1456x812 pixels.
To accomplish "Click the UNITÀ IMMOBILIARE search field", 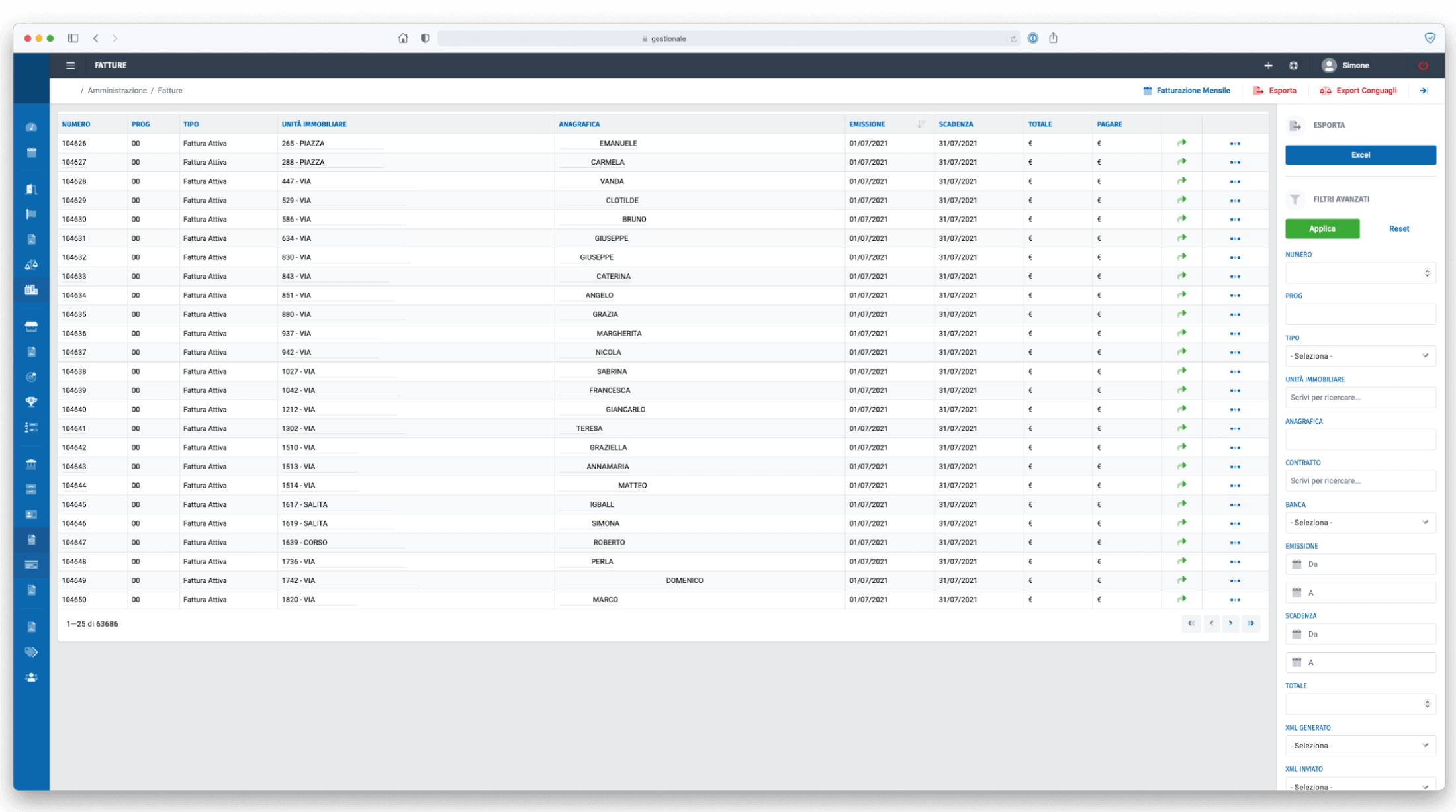I will pos(1360,398).
